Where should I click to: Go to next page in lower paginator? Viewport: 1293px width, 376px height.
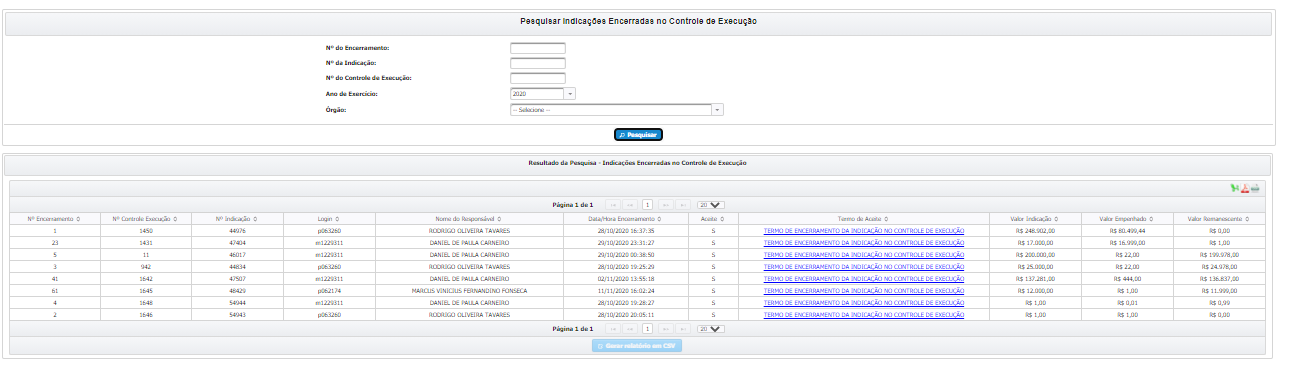[x=667, y=328]
